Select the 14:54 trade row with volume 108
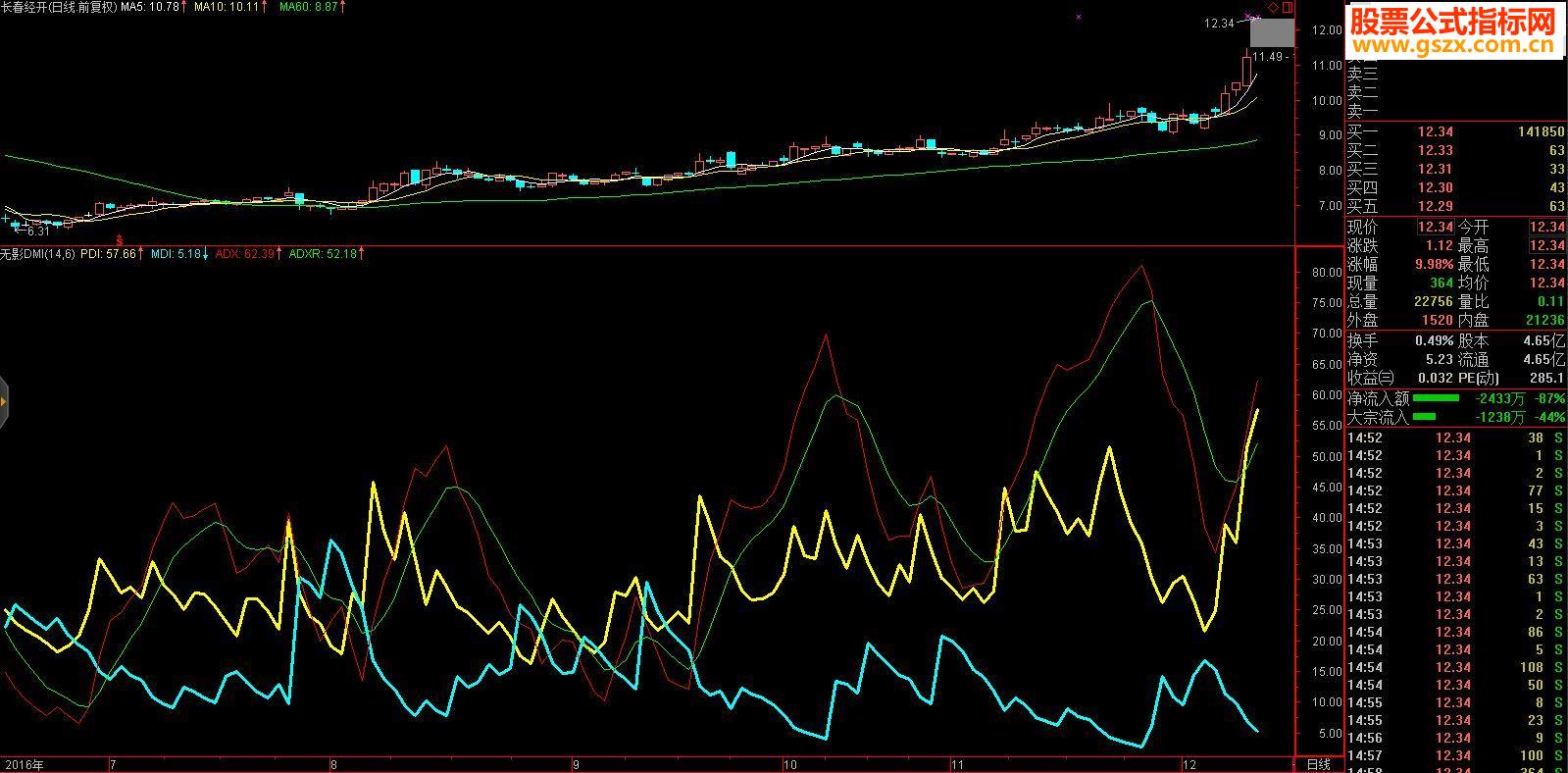The width and height of the screenshot is (1568, 773). [1456, 667]
